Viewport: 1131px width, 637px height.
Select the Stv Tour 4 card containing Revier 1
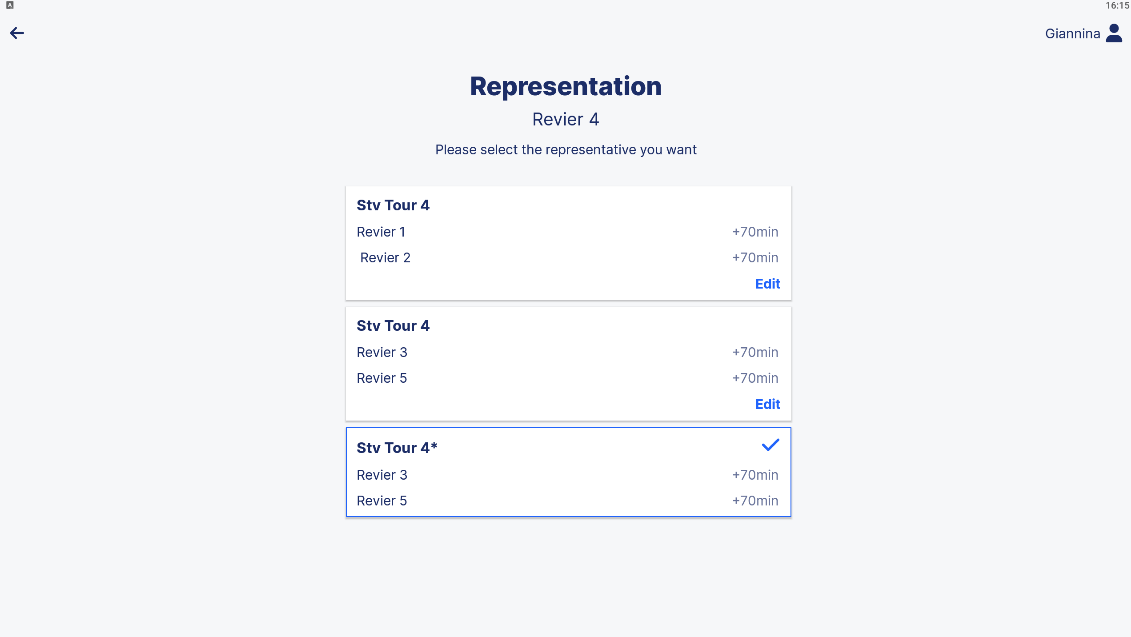[x=393, y=205]
